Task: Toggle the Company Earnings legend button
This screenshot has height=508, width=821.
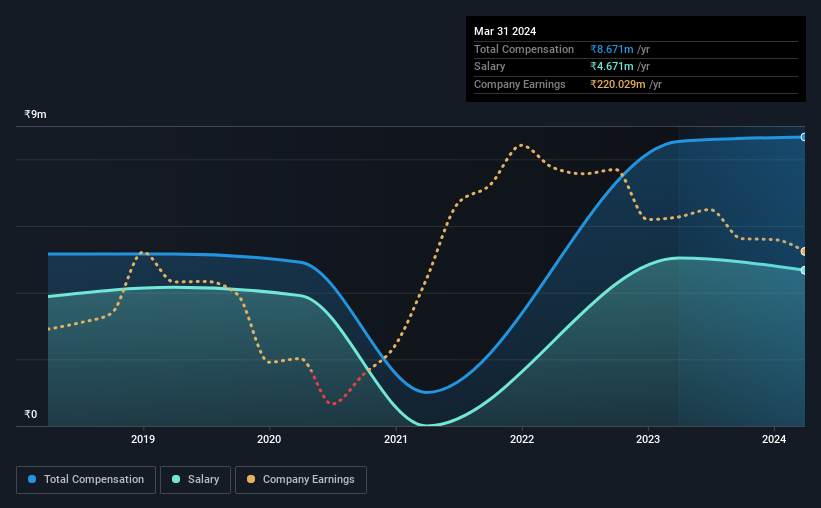Action: coord(301,480)
